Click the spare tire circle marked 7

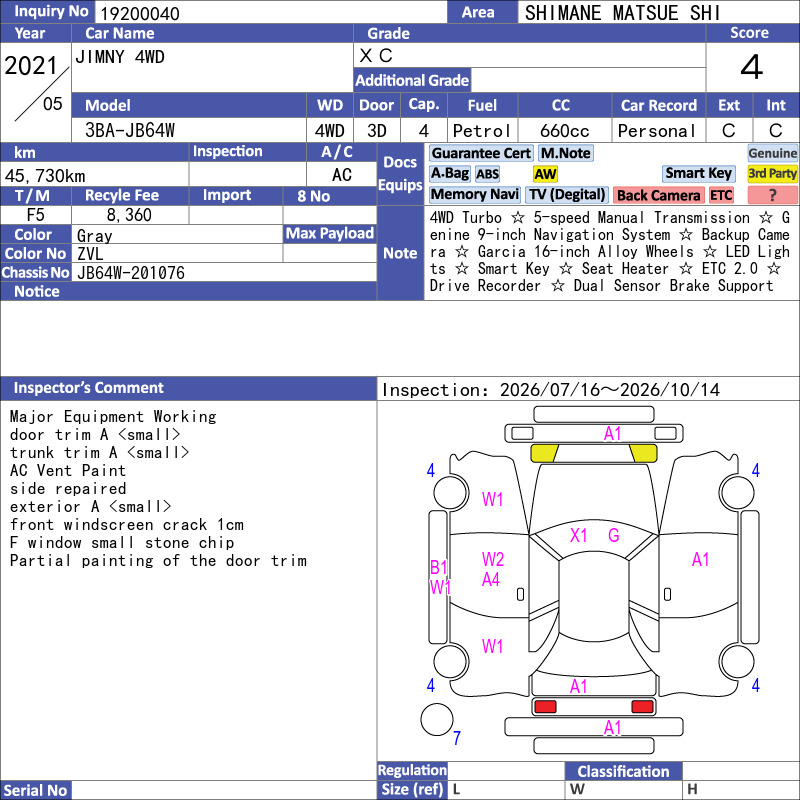[x=437, y=720]
